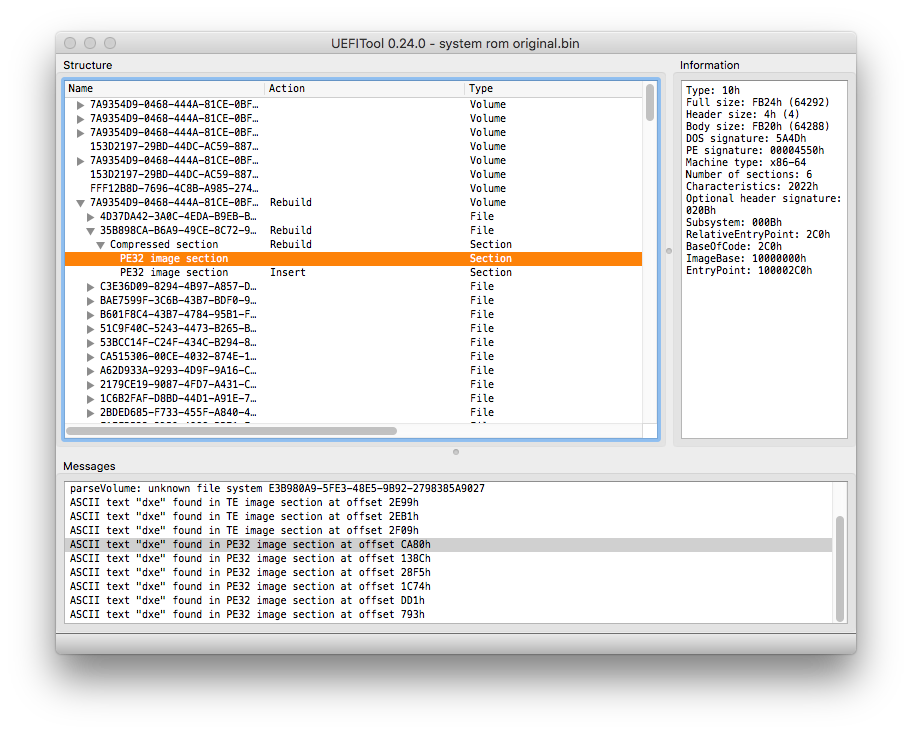Click the Messages panel vertical scrollbar
The width and height of the screenshot is (912, 734).
[x=839, y=568]
